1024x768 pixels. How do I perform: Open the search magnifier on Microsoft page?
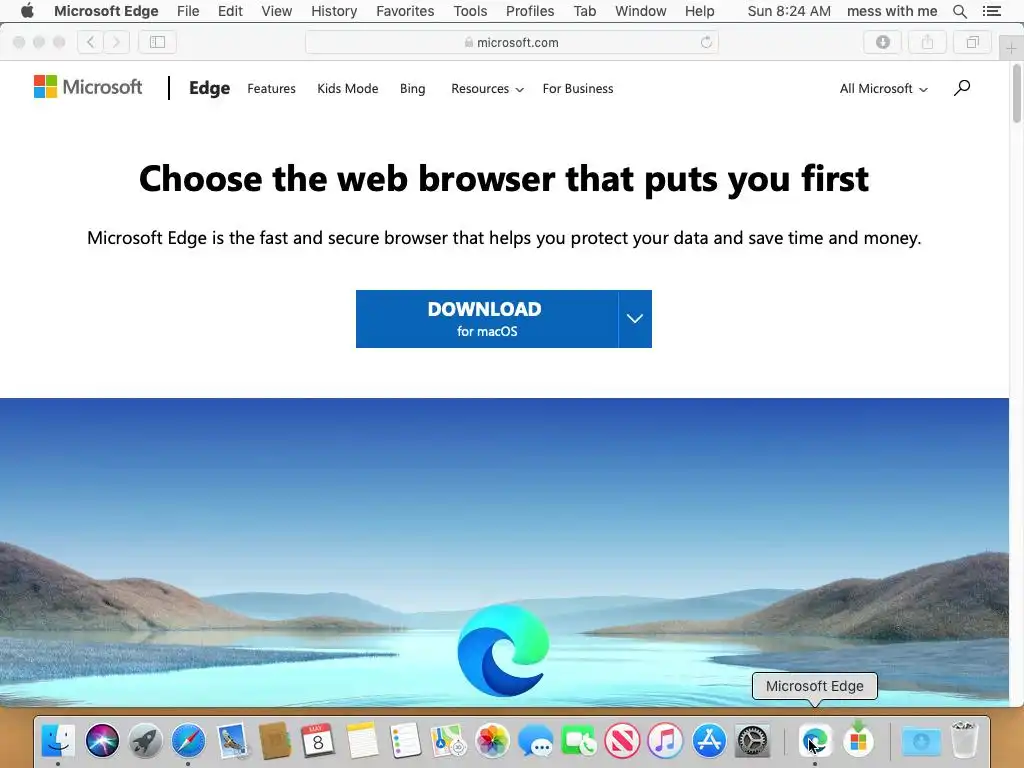point(961,88)
